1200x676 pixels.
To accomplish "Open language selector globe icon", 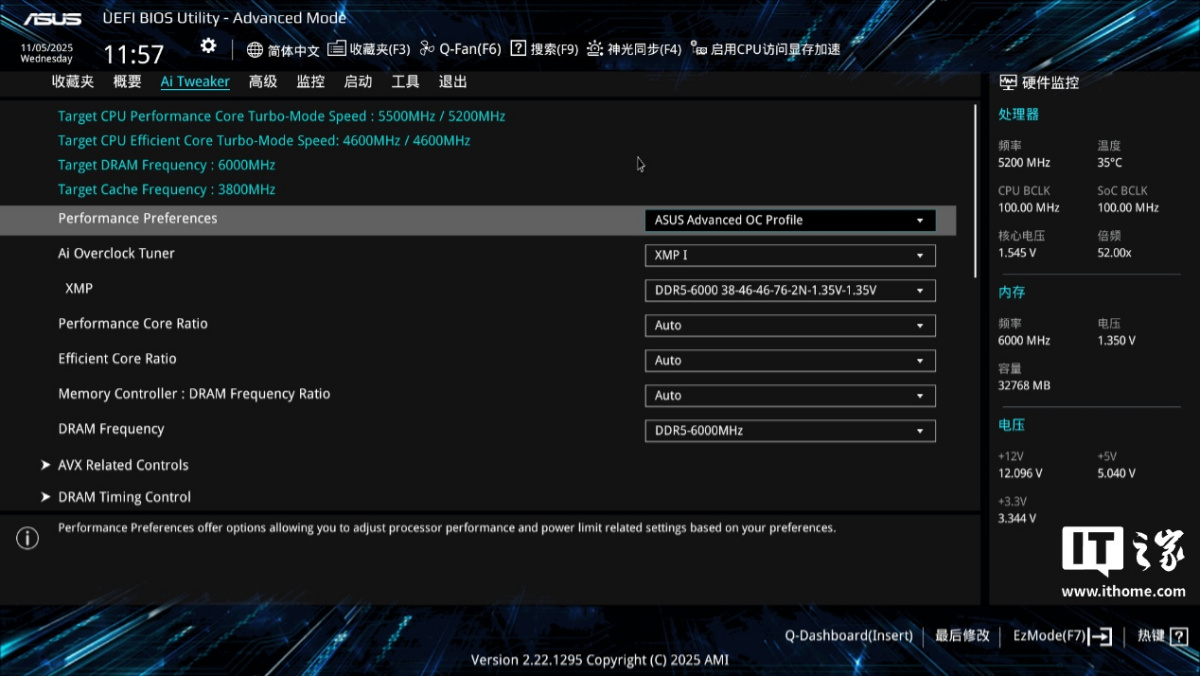I will point(255,50).
